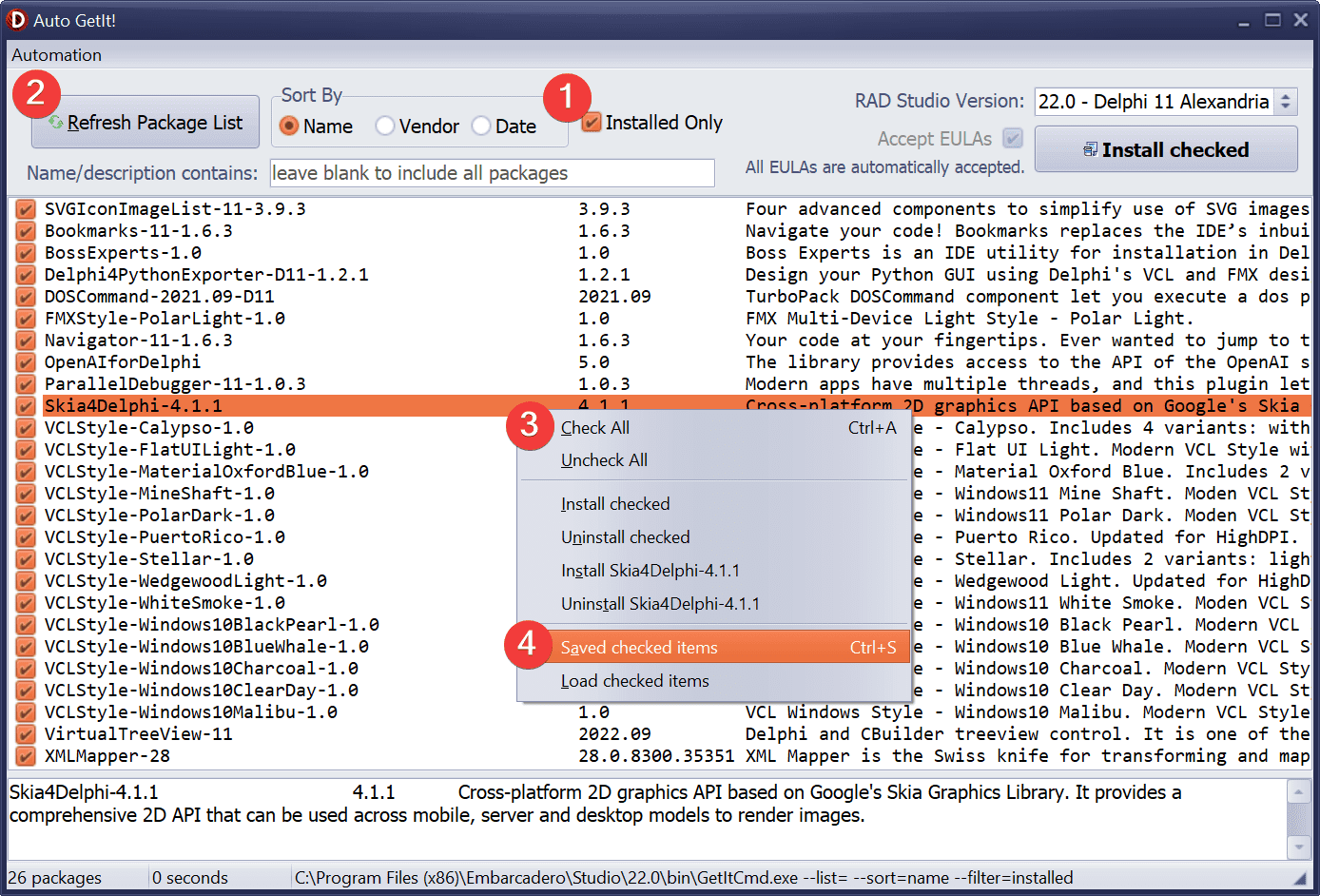Select the OpenAIforDelphi package name
The height and width of the screenshot is (896, 1320).
pyautogui.click(x=123, y=362)
